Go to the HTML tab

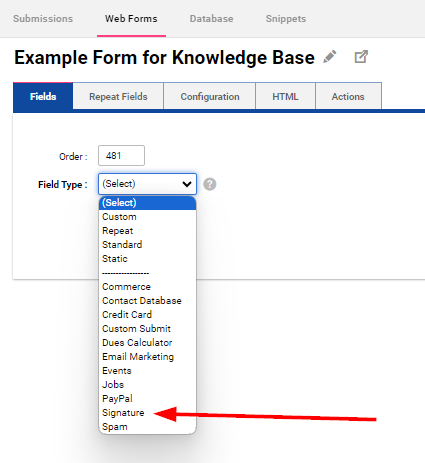point(285,96)
